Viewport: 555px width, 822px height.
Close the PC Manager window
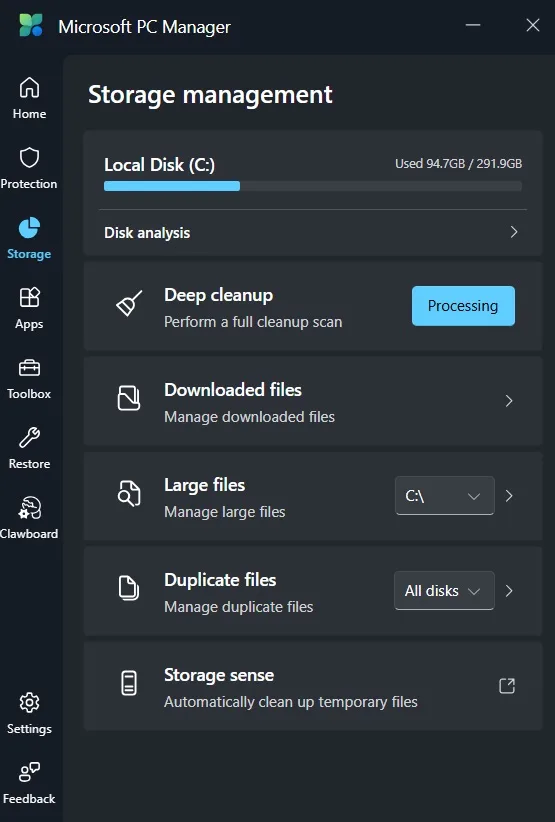(533, 25)
